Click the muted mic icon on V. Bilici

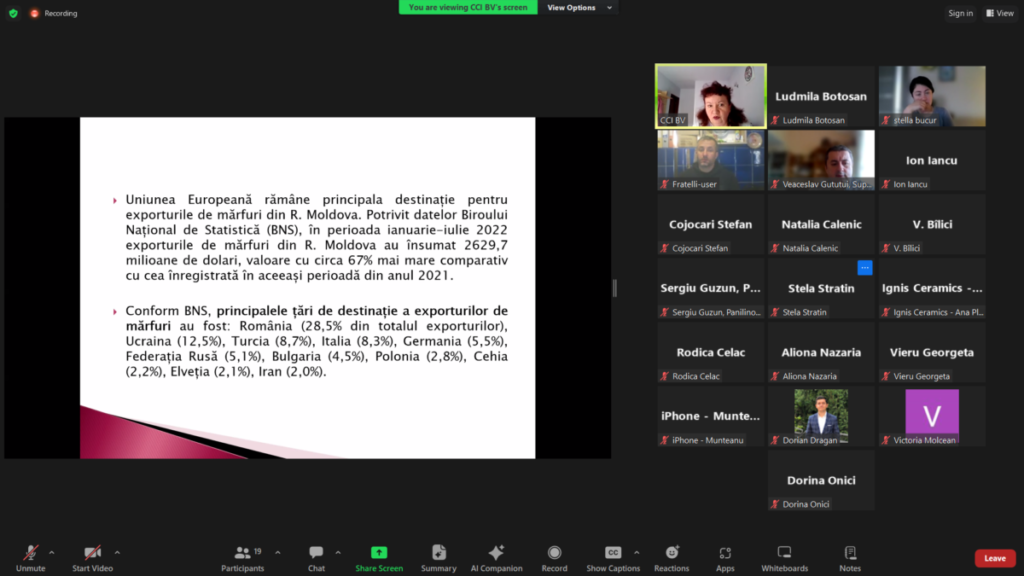[886, 248]
